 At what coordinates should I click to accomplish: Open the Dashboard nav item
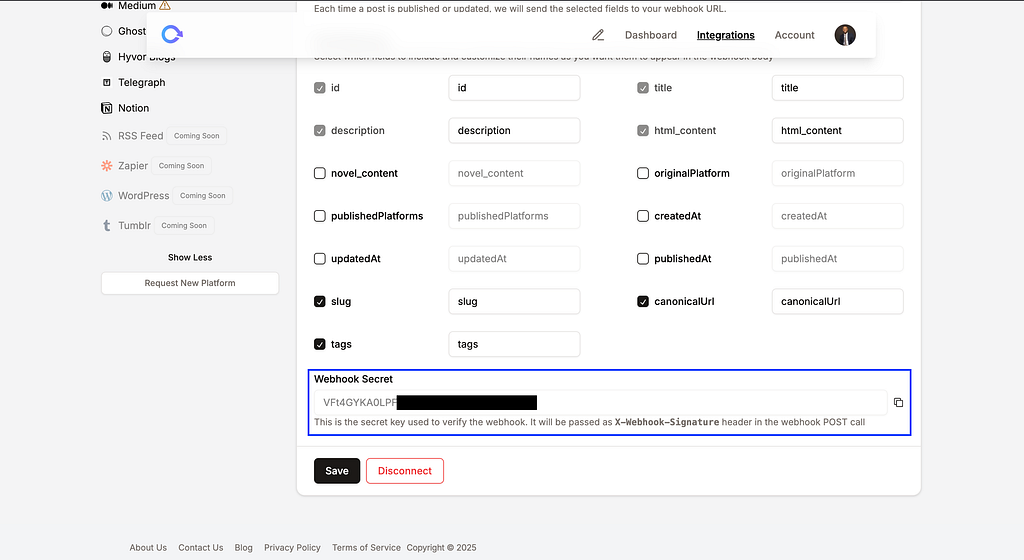(x=650, y=35)
